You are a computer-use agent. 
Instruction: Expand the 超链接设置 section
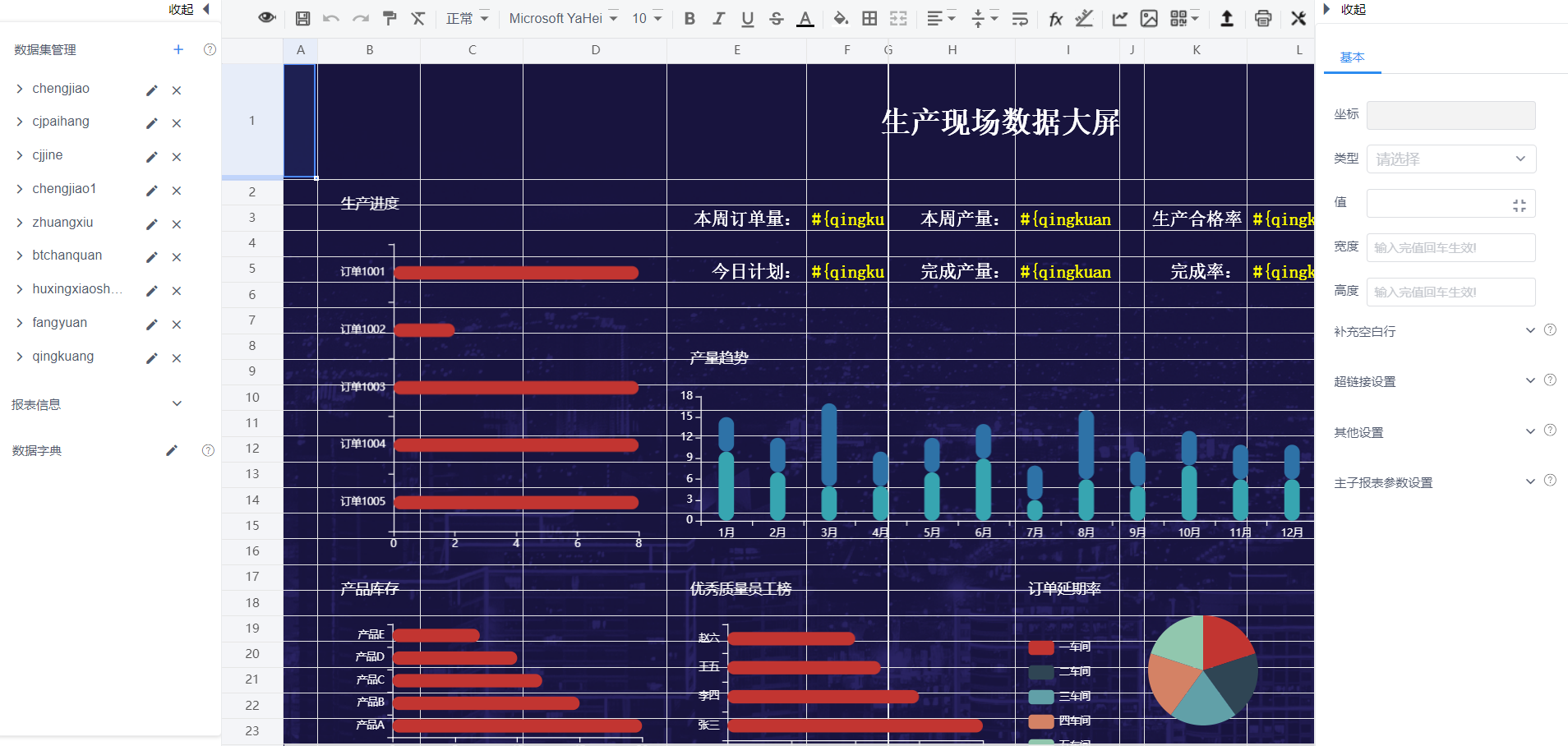[1529, 381]
